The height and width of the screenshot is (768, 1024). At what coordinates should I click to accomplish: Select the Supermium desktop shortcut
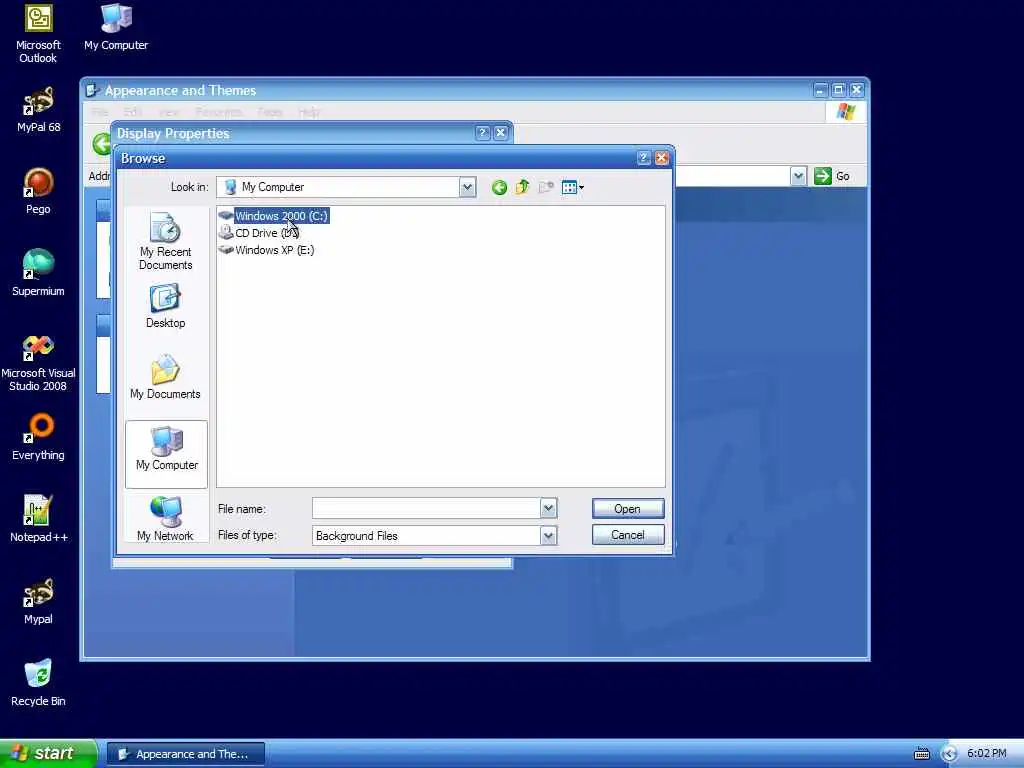38,274
